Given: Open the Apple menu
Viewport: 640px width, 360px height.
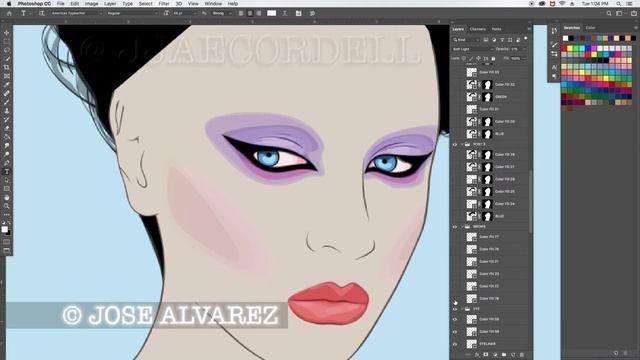Looking at the screenshot, I should (x=9, y=4).
